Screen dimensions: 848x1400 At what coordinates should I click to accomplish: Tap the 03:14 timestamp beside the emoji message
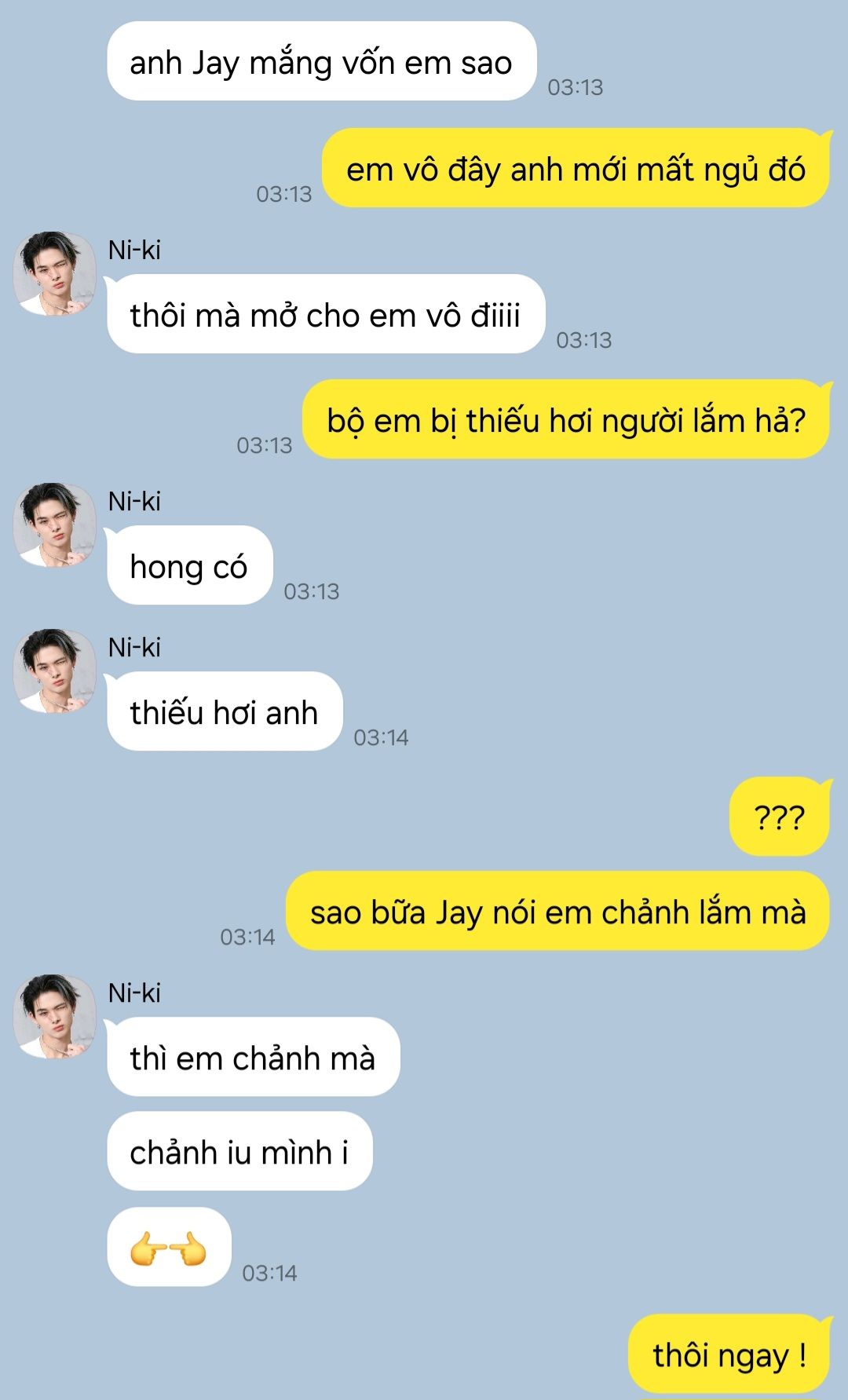(x=269, y=1273)
